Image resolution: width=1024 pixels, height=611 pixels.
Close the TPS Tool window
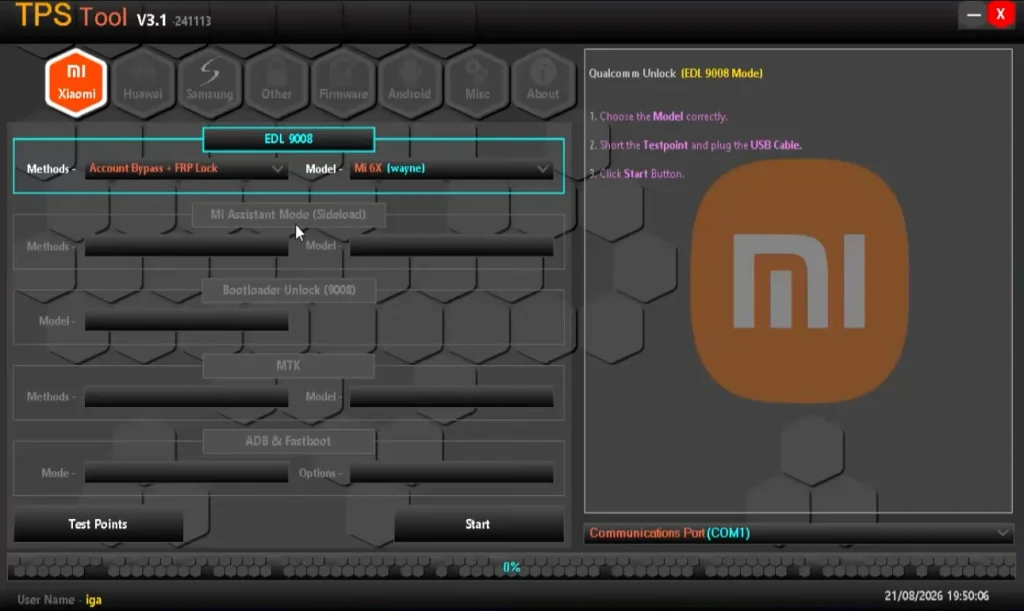point(1000,14)
